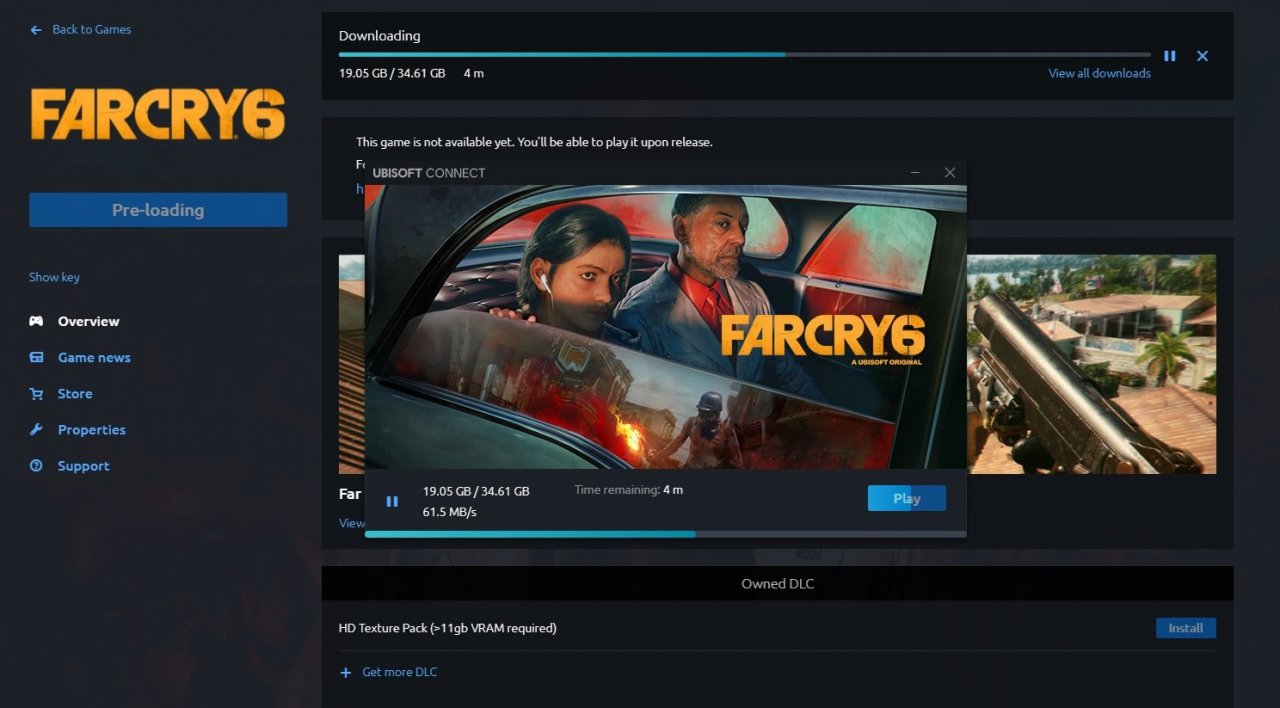Click the download progress bar
This screenshot has width=1280, height=708.
click(x=744, y=54)
